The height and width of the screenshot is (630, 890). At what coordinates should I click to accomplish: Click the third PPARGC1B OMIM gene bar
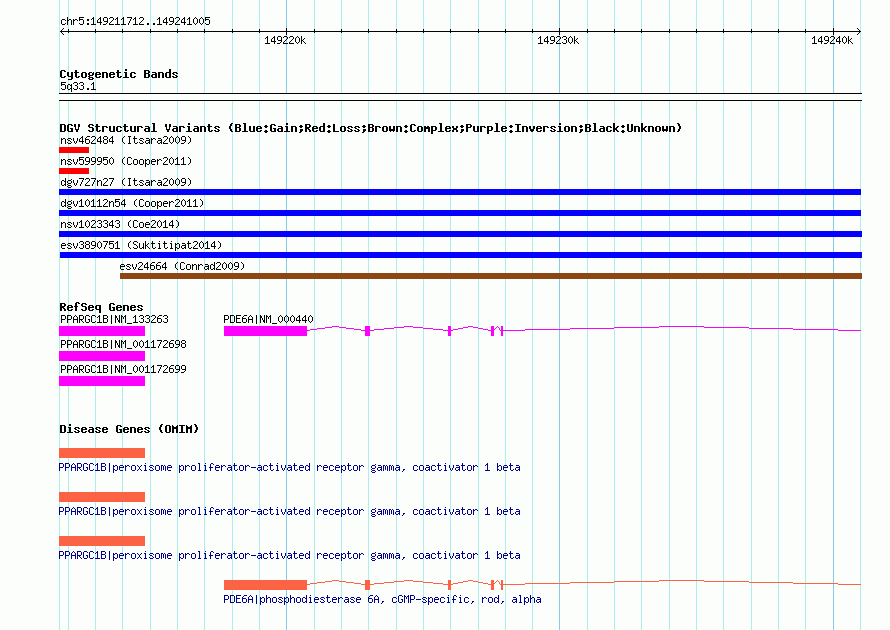pos(102,541)
